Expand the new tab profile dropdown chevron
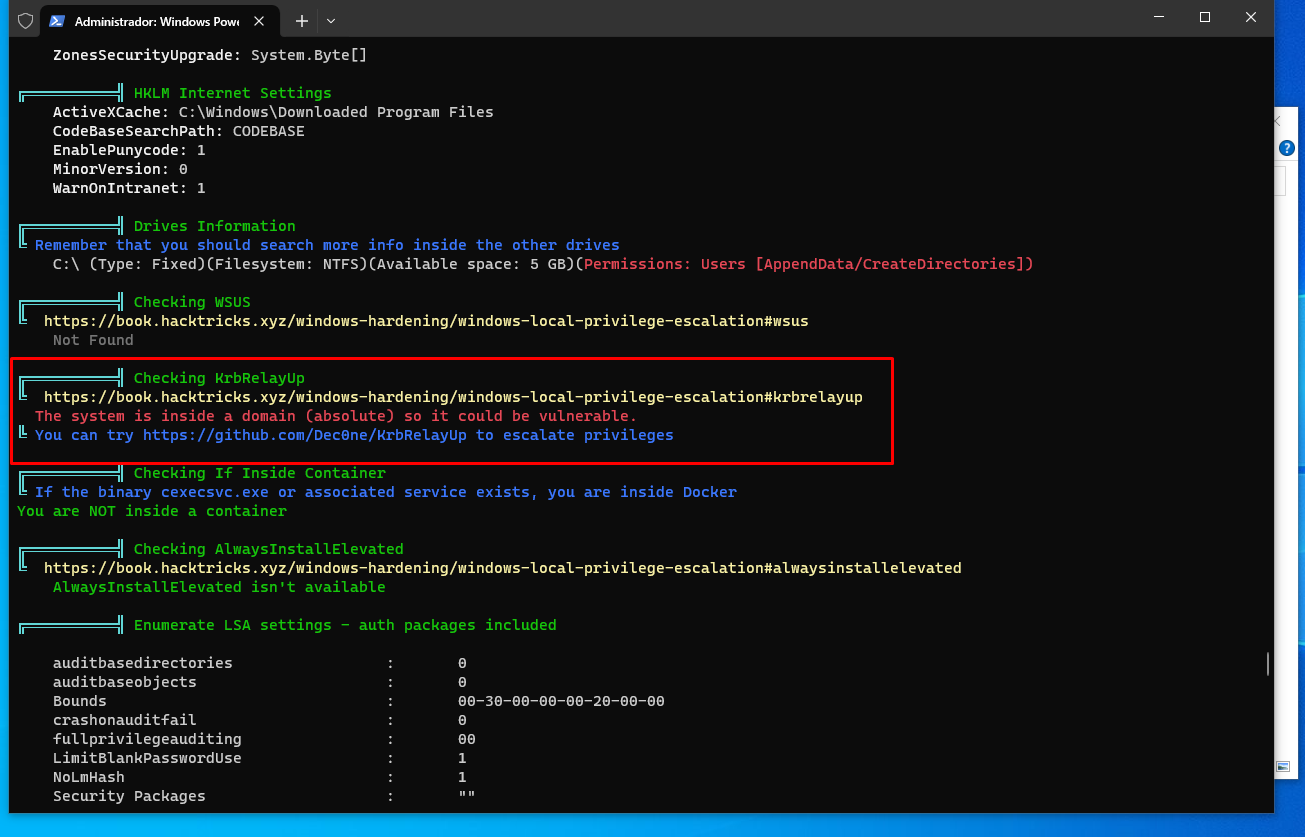The height and width of the screenshot is (837, 1305). pos(331,20)
